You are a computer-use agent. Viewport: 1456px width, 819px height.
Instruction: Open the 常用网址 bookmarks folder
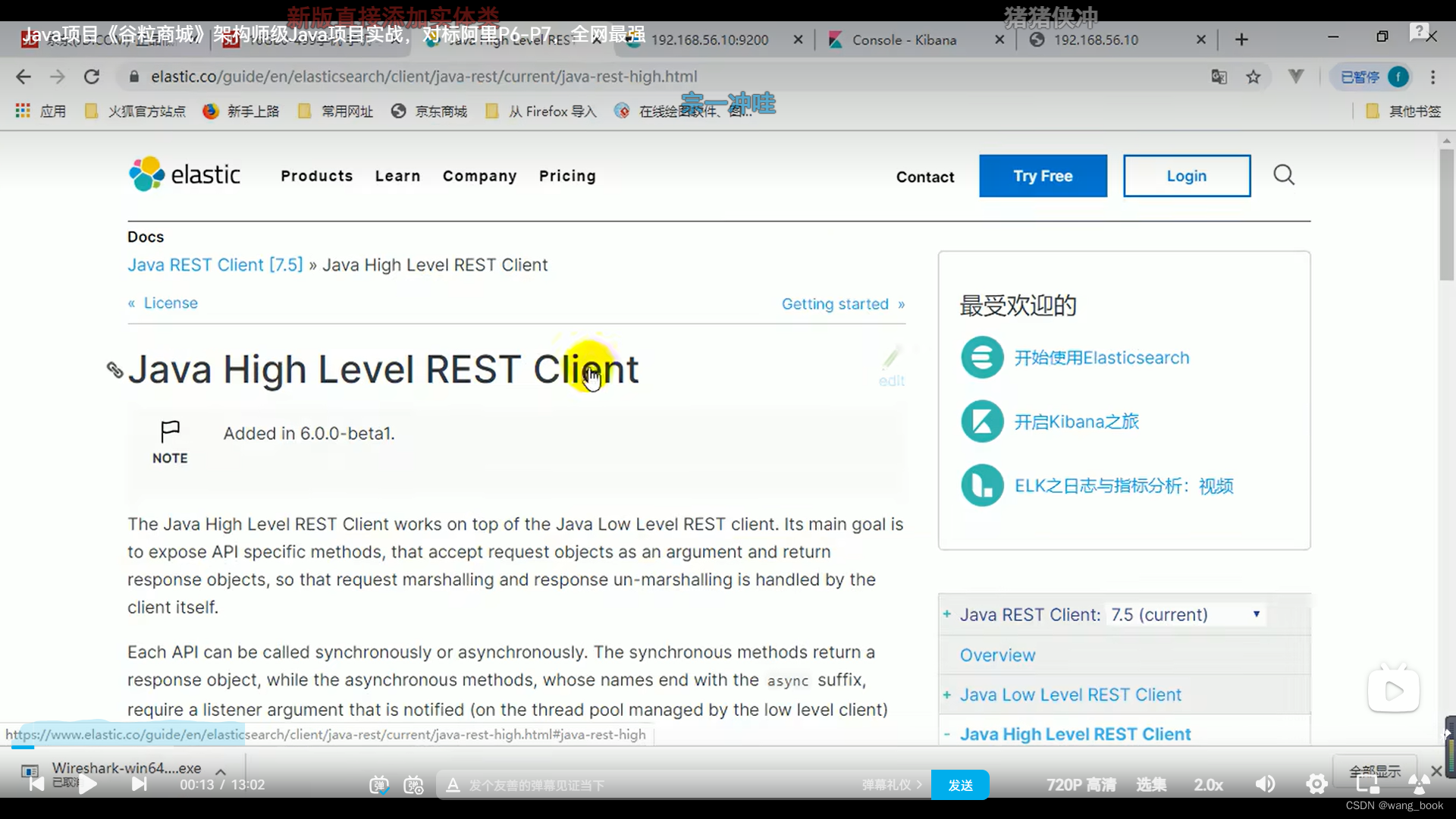click(x=336, y=111)
